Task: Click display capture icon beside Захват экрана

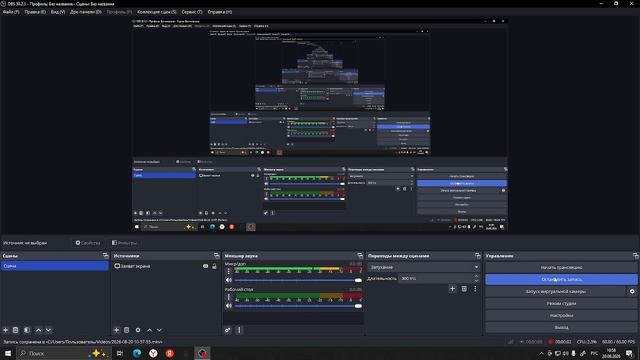Action: [x=117, y=266]
